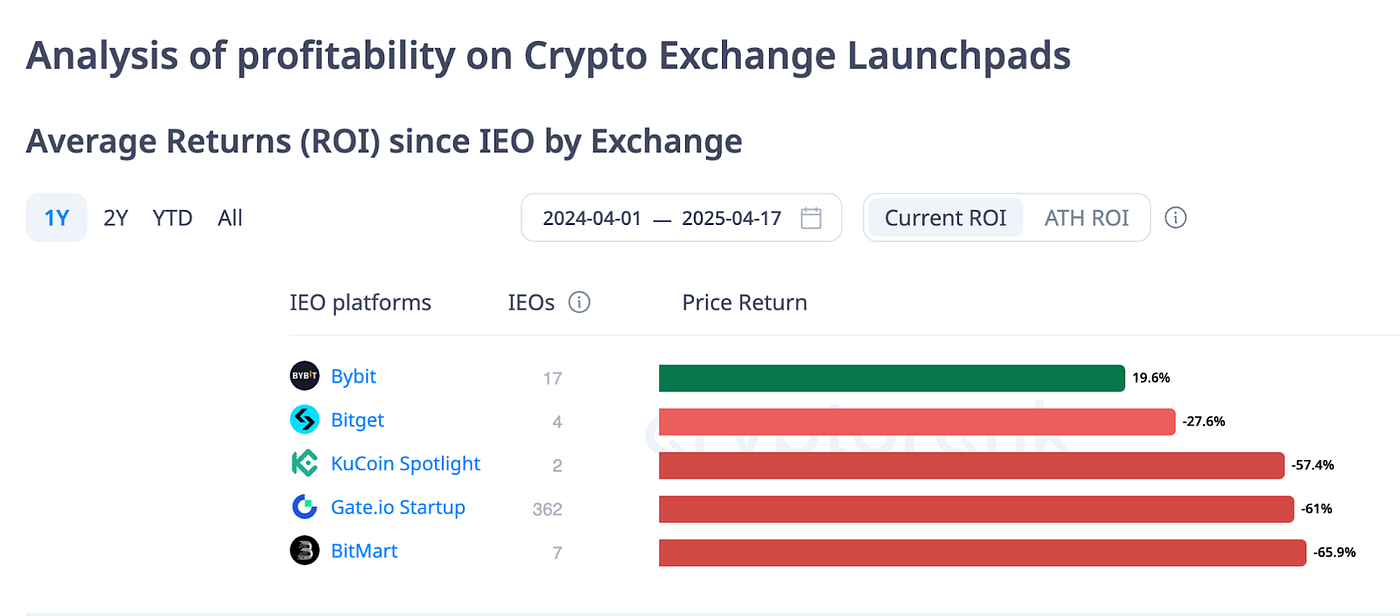
Task: Click the KuCoin Spotlight logo icon
Action: [x=304, y=464]
